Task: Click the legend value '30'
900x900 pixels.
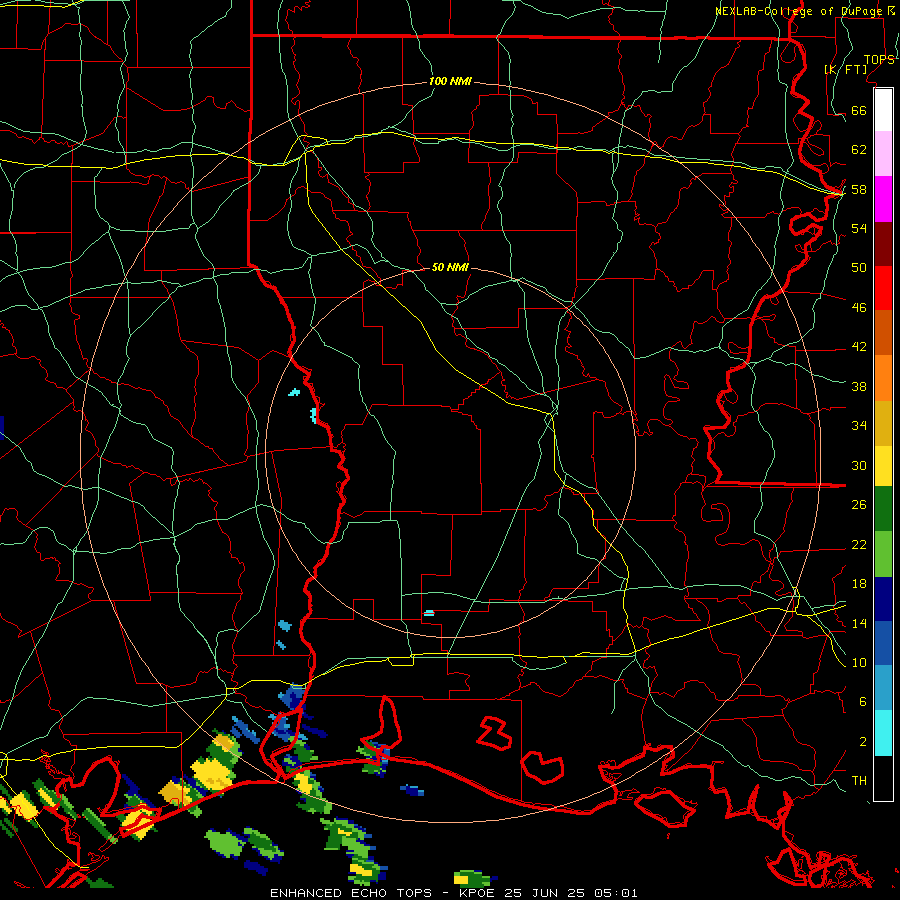Action: 859,465
